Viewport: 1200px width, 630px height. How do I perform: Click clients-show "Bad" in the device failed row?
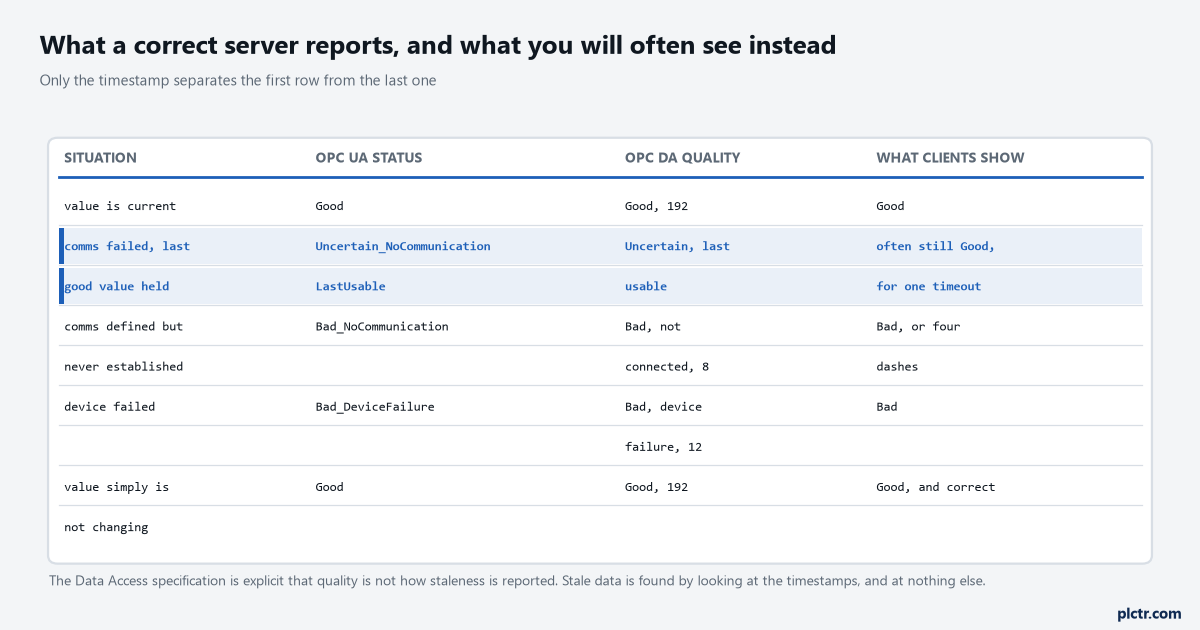tap(886, 406)
